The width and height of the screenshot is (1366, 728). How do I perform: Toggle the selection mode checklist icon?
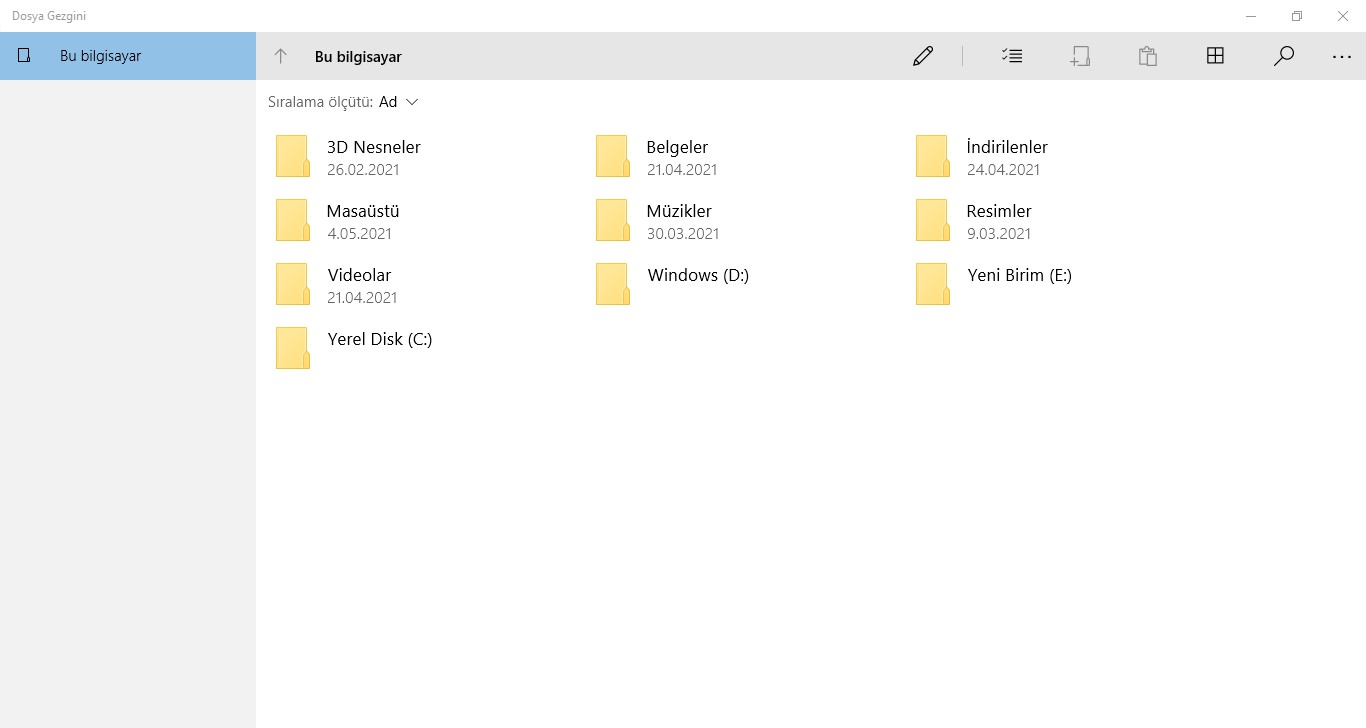pos(1012,56)
